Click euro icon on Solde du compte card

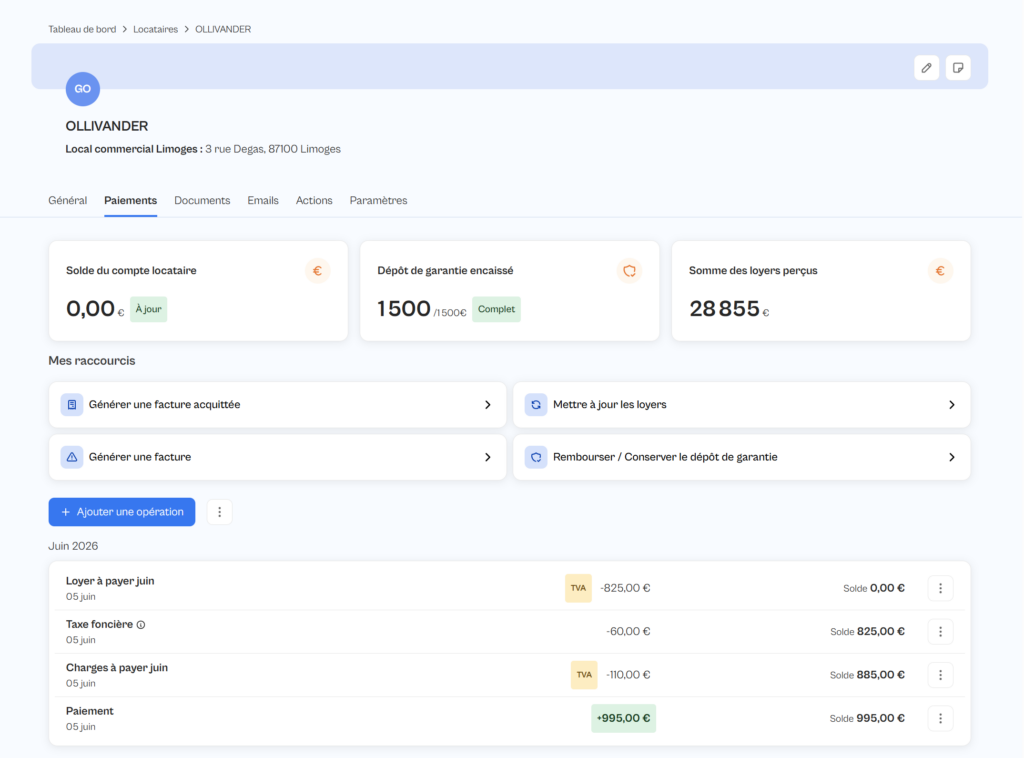[317, 270]
